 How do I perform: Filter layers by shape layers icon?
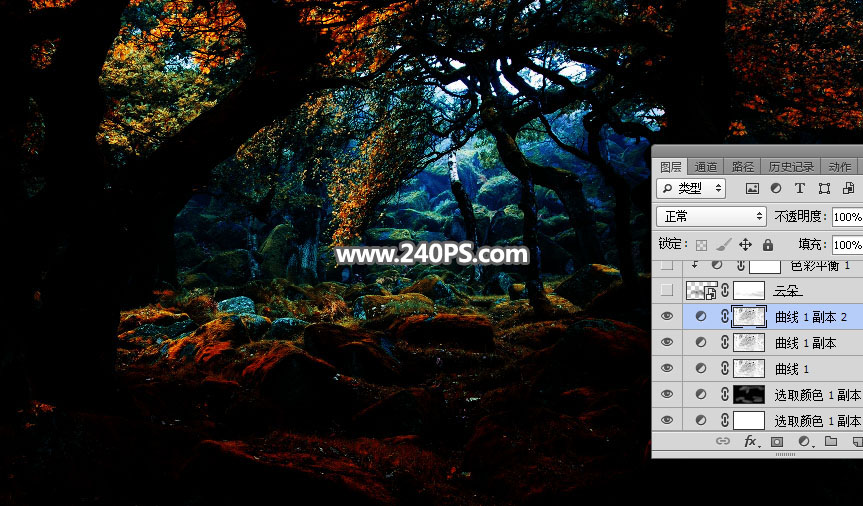click(824, 189)
